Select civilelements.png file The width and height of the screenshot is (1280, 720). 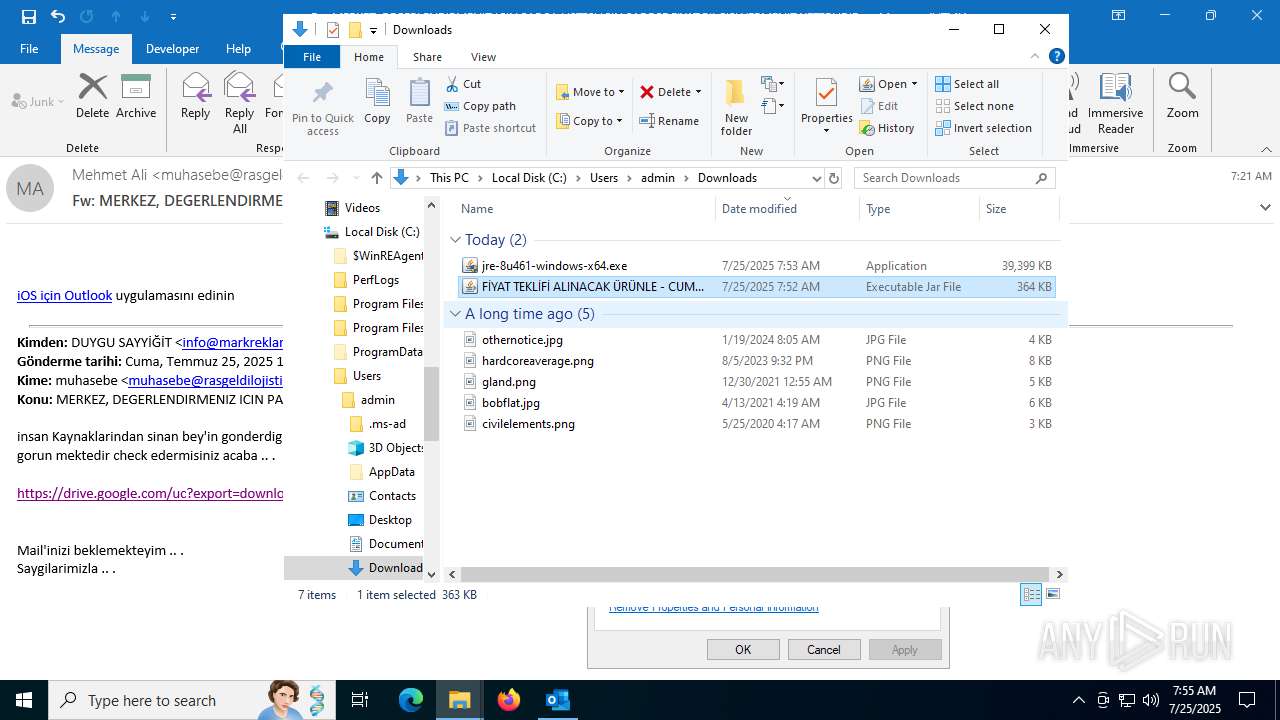tap(528, 424)
